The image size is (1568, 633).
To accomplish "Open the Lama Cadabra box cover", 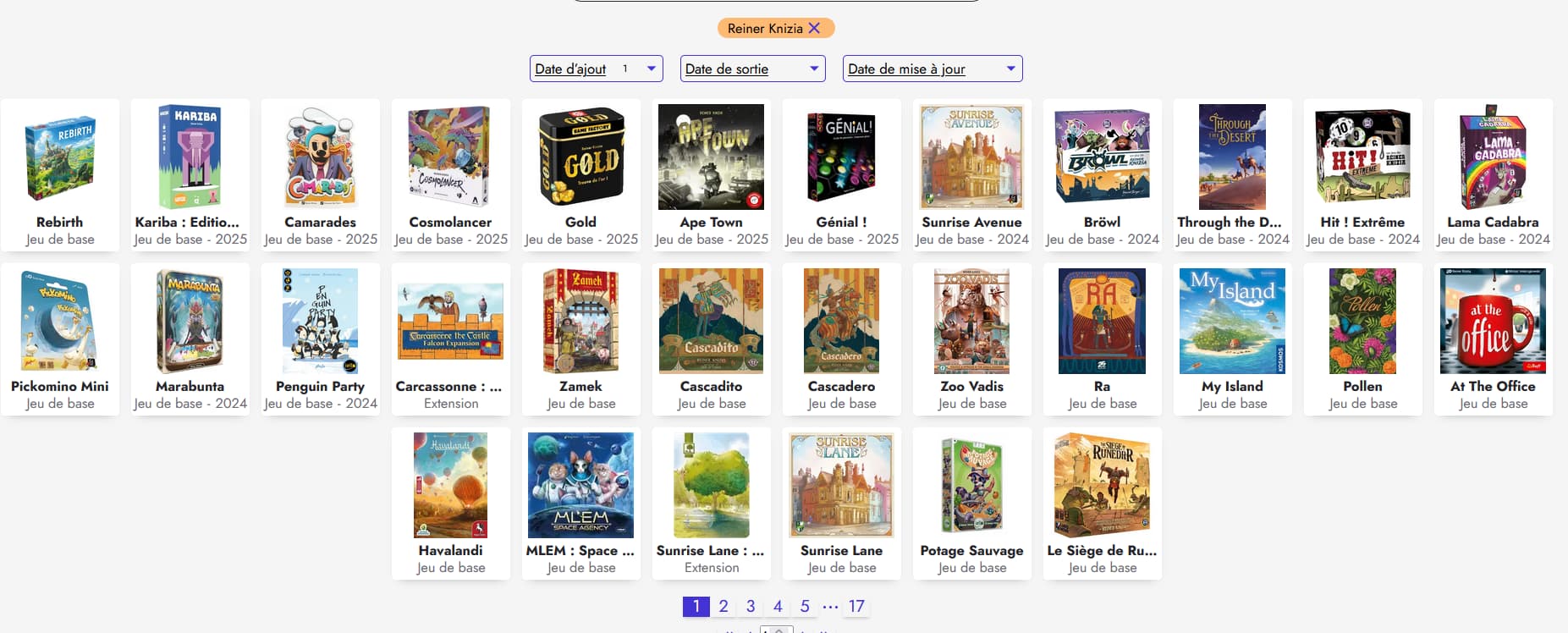I will (1493, 157).
